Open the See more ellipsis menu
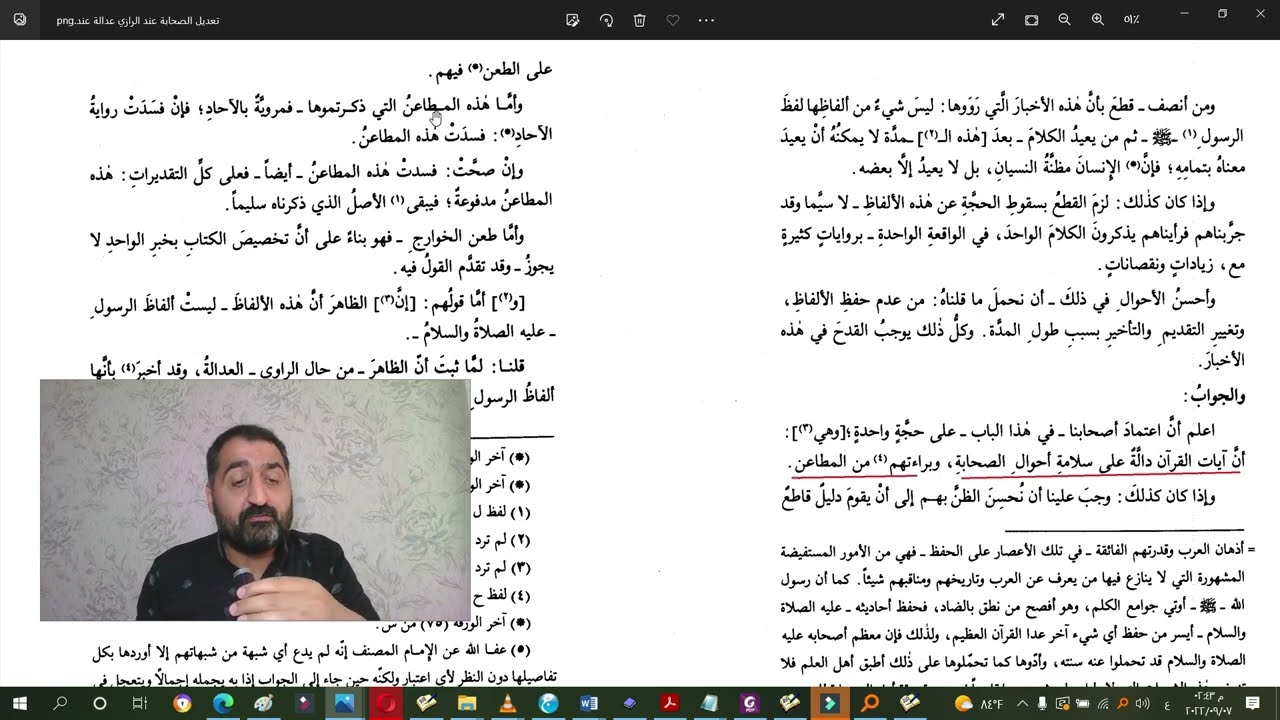 [706, 20]
